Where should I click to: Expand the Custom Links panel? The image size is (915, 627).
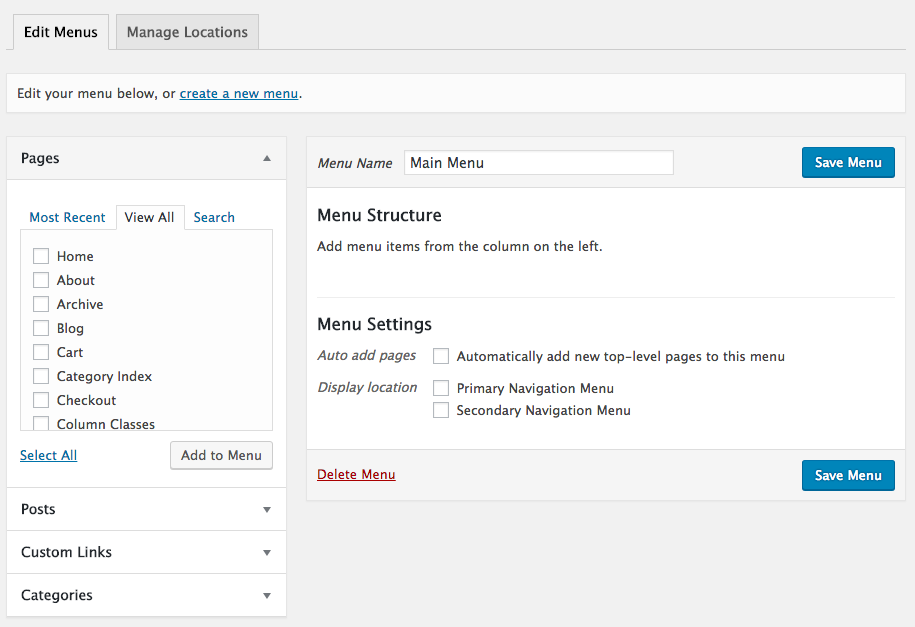[x=266, y=552]
